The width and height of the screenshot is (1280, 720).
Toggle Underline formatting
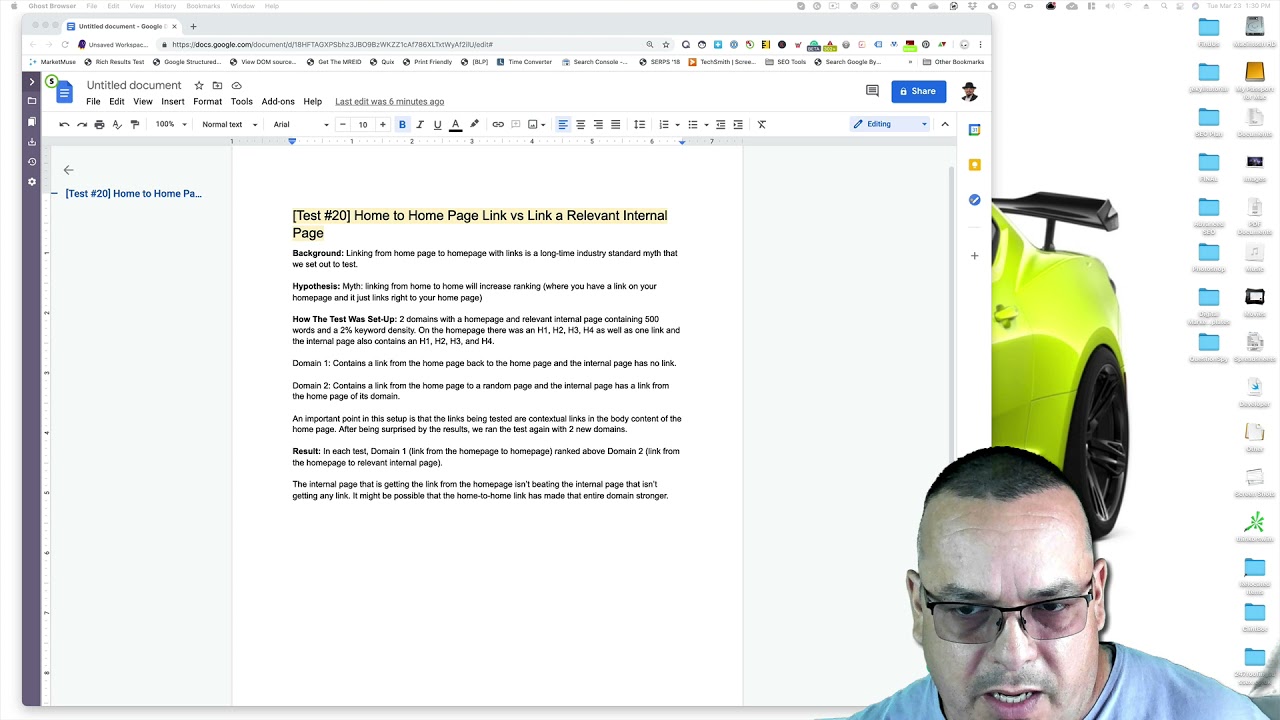pos(437,124)
